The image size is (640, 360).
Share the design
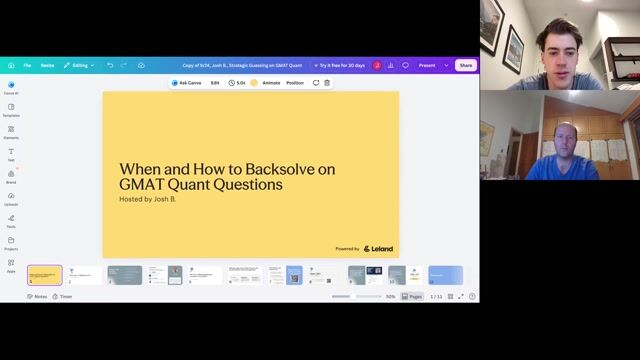[466, 65]
